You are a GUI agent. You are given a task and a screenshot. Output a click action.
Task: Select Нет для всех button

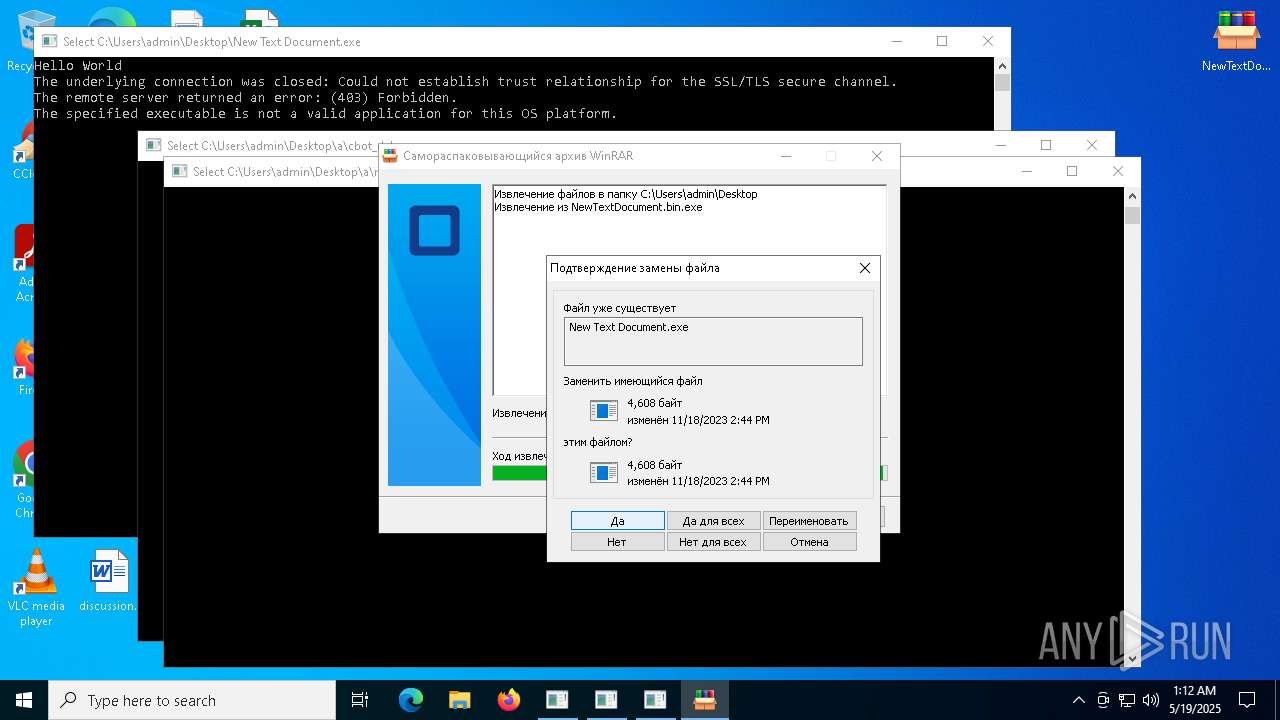point(713,542)
